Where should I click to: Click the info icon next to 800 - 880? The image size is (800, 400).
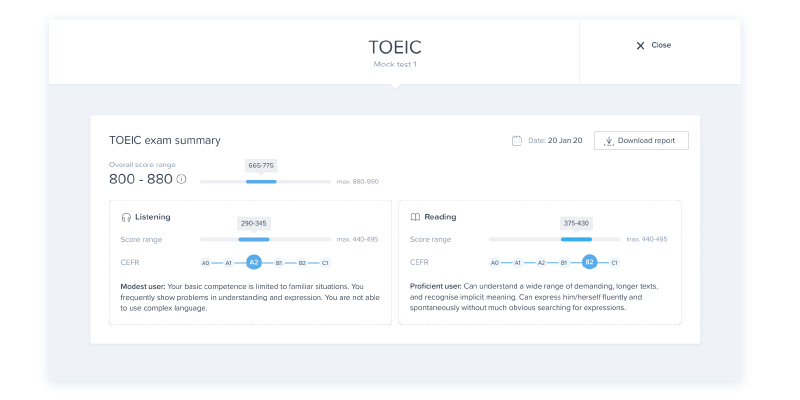pos(181,179)
